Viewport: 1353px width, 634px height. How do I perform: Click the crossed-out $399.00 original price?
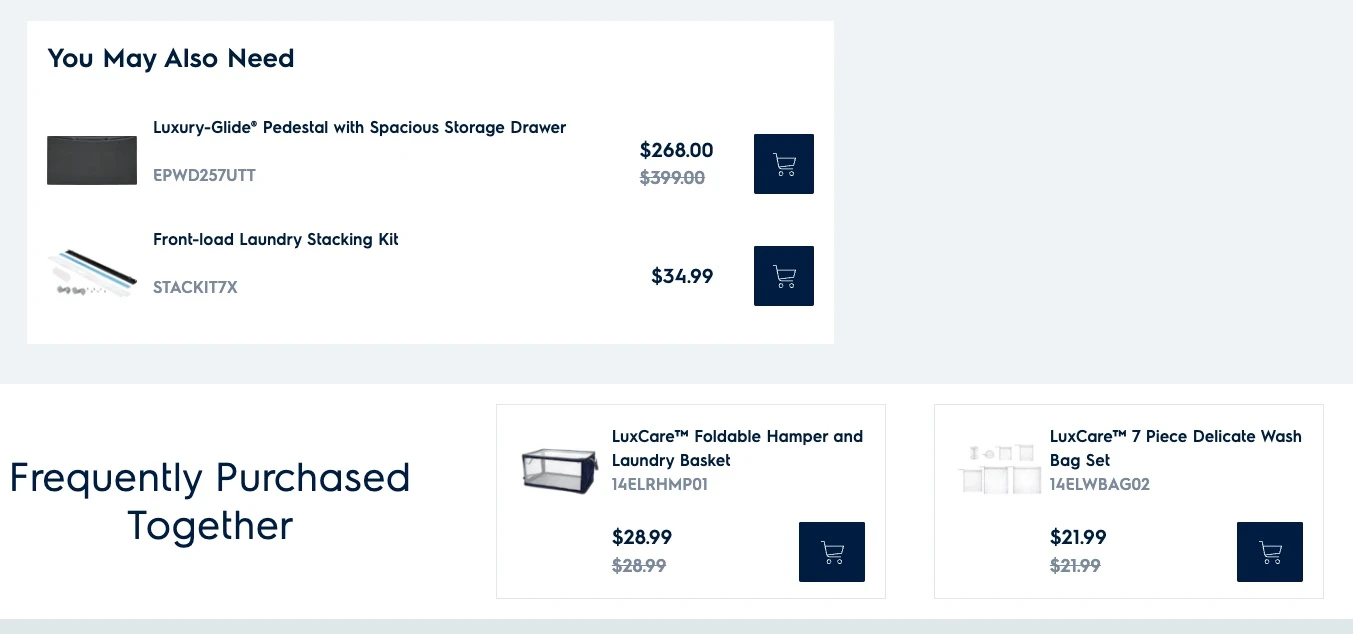pos(672,178)
